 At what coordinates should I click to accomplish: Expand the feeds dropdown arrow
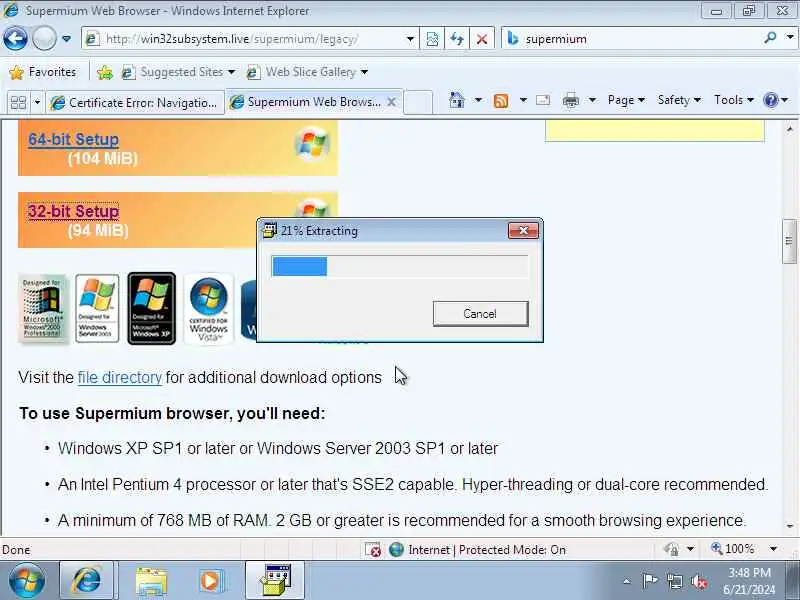click(523, 100)
